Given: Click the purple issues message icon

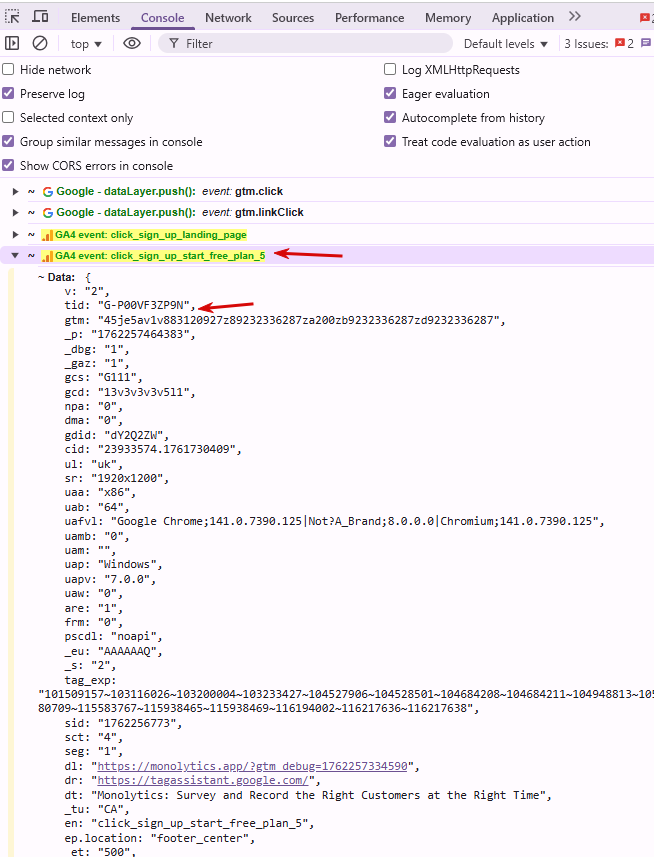Looking at the screenshot, I should pyautogui.click(x=646, y=43).
